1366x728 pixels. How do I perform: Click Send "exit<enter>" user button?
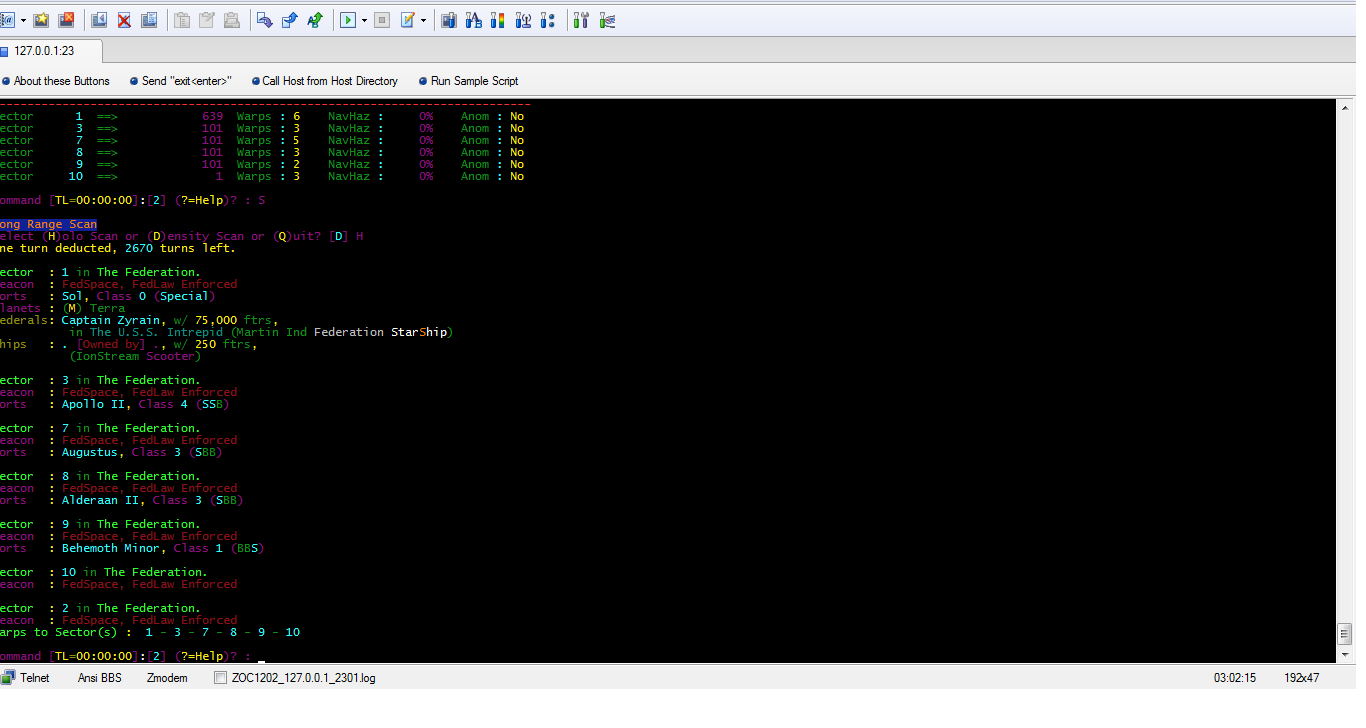(x=186, y=81)
